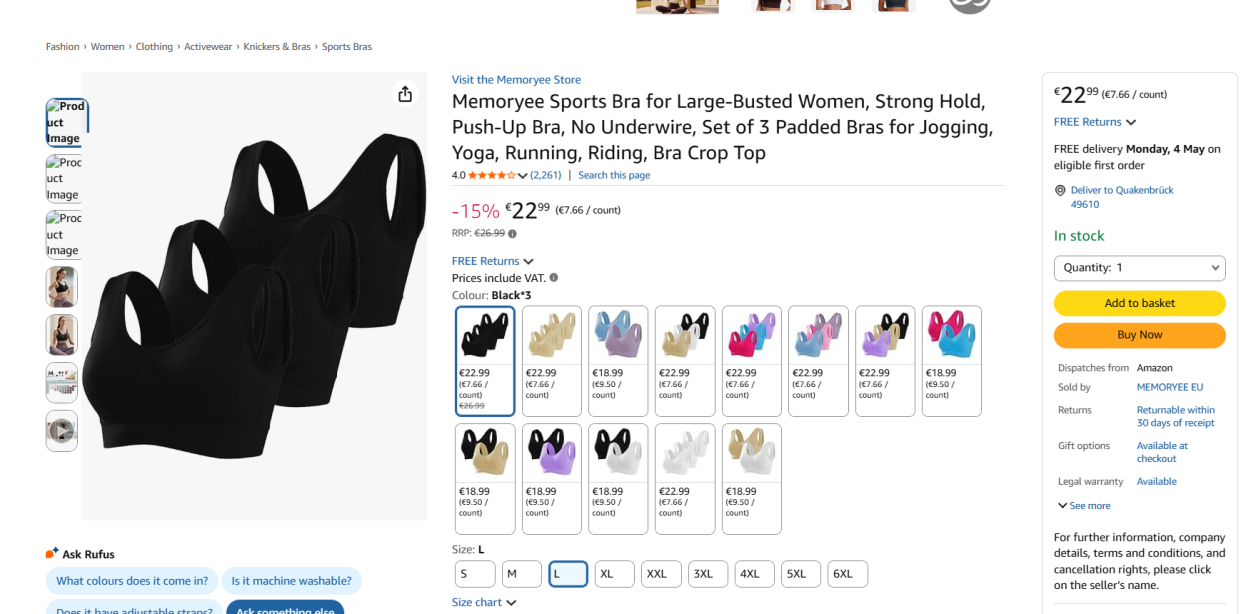Pick the 6XL size option
The image size is (1256, 614).
(x=848, y=574)
